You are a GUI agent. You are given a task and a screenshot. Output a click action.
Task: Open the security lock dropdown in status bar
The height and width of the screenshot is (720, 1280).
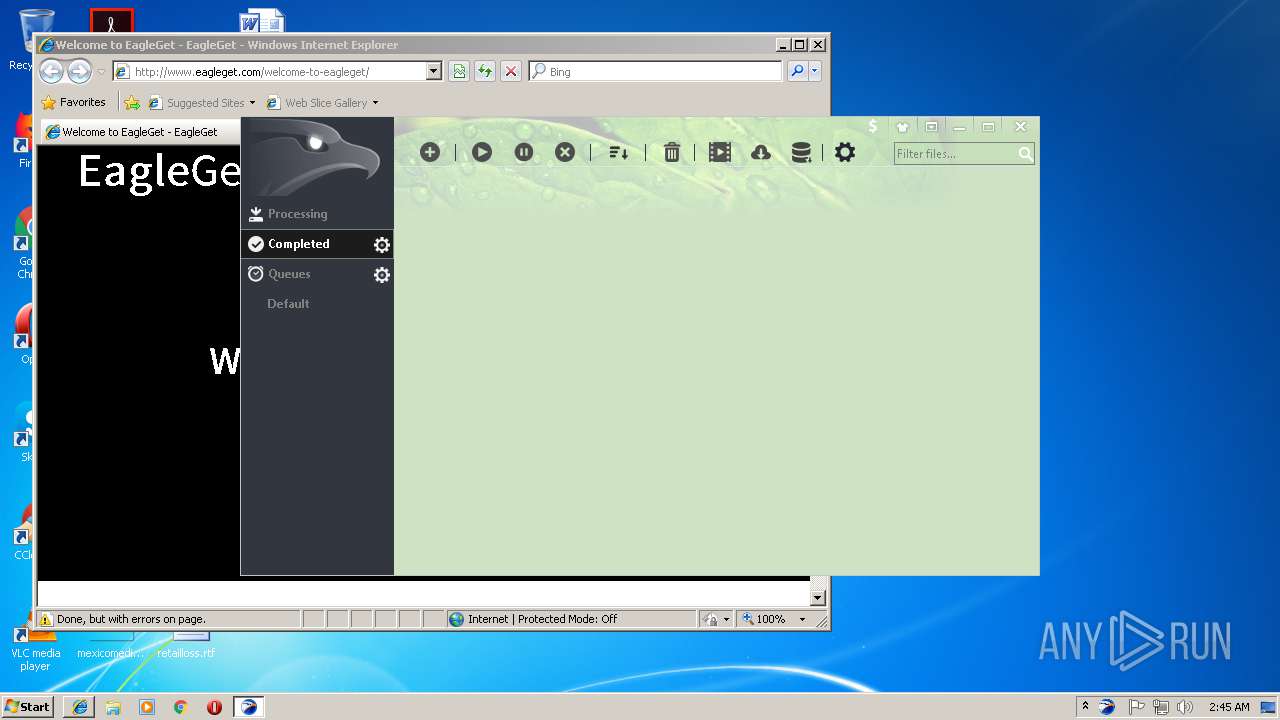tap(715, 619)
